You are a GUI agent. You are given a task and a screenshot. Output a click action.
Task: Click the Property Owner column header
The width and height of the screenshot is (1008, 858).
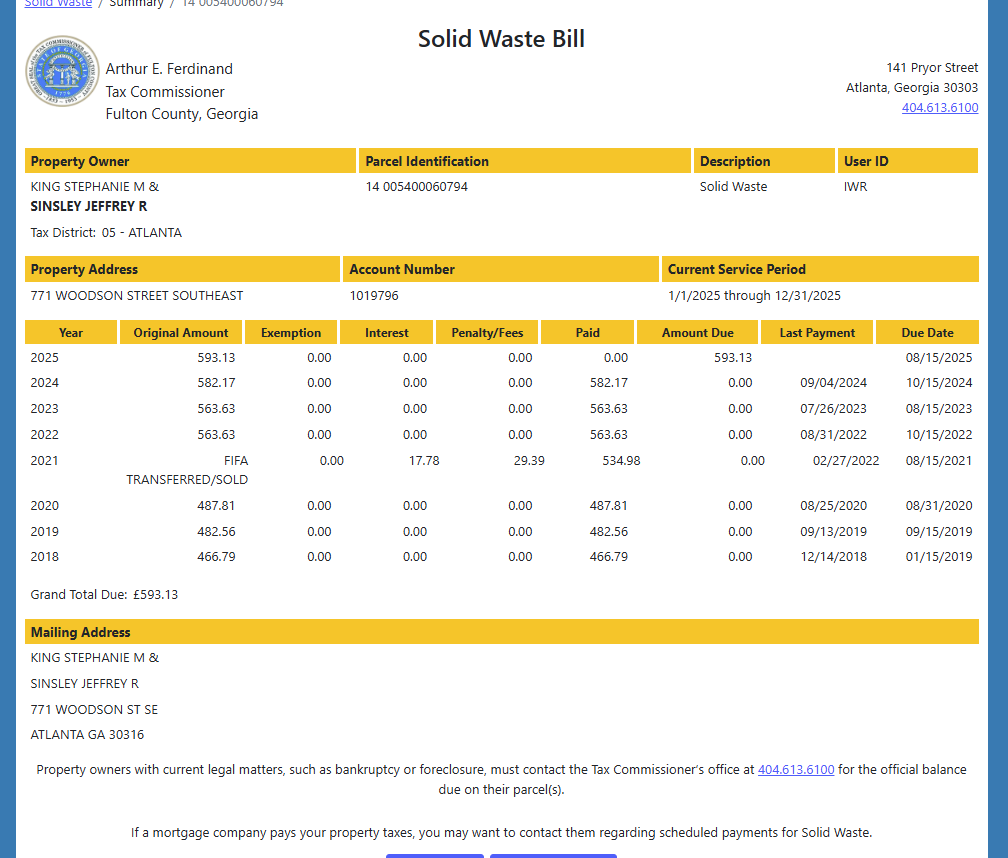80,161
